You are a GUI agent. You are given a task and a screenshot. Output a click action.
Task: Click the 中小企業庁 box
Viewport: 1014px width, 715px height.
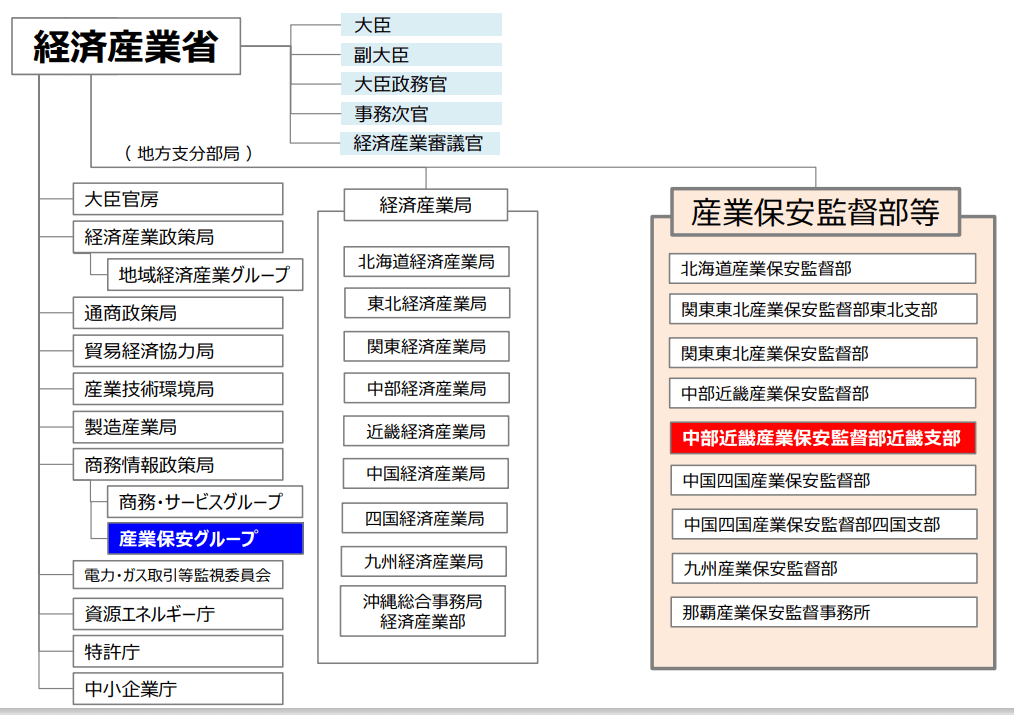coord(178,689)
